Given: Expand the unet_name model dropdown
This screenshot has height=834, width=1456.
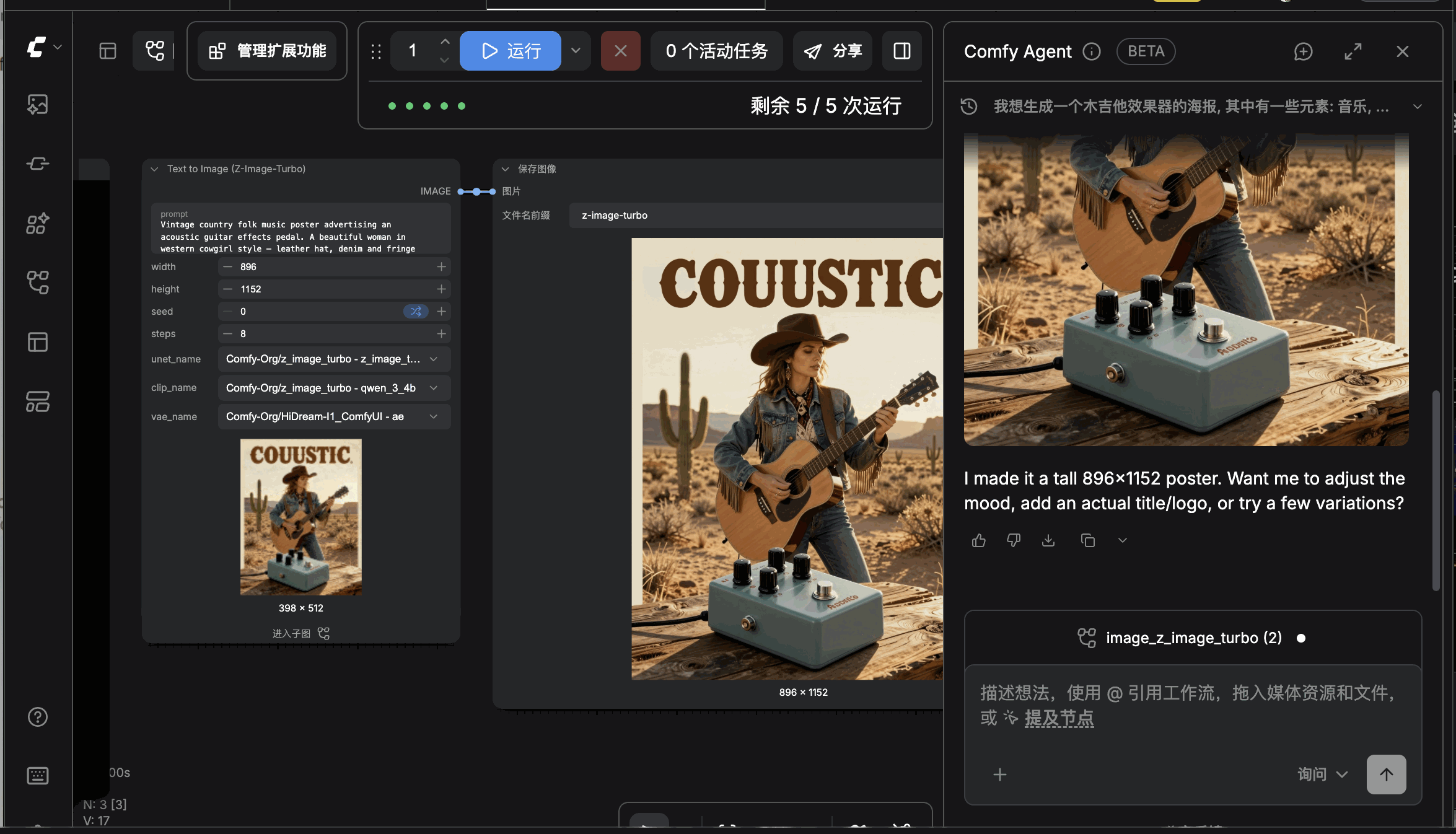Looking at the screenshot, I should (334, 359).
